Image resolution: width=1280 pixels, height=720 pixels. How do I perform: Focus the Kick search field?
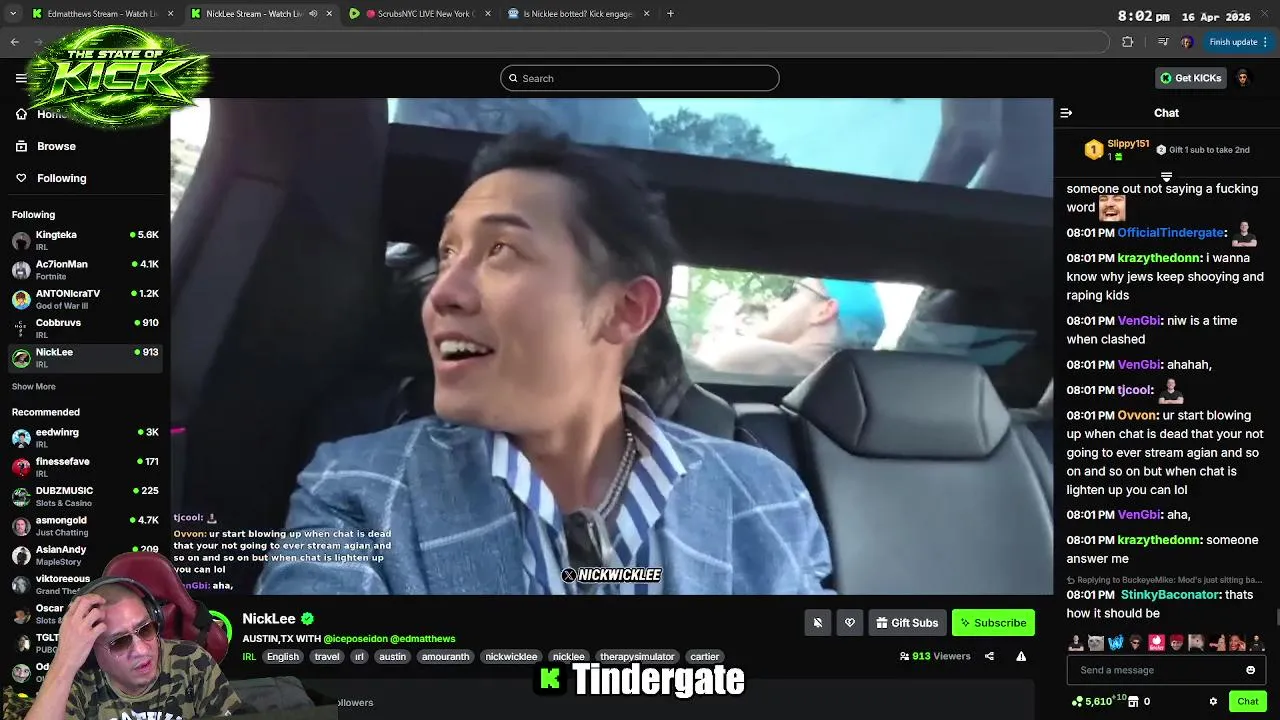point(640,78)
